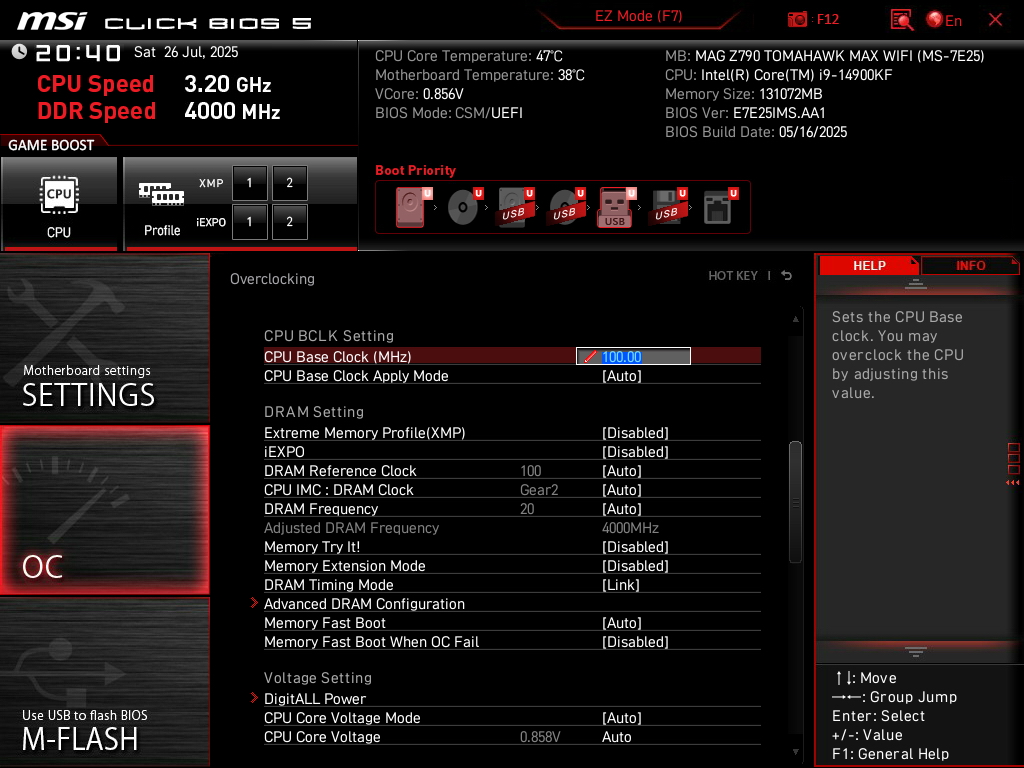1024x768 pixels.
Task: Click the BIOS Ver E7E25IMS.AA1 text
Action: [745, 113]
